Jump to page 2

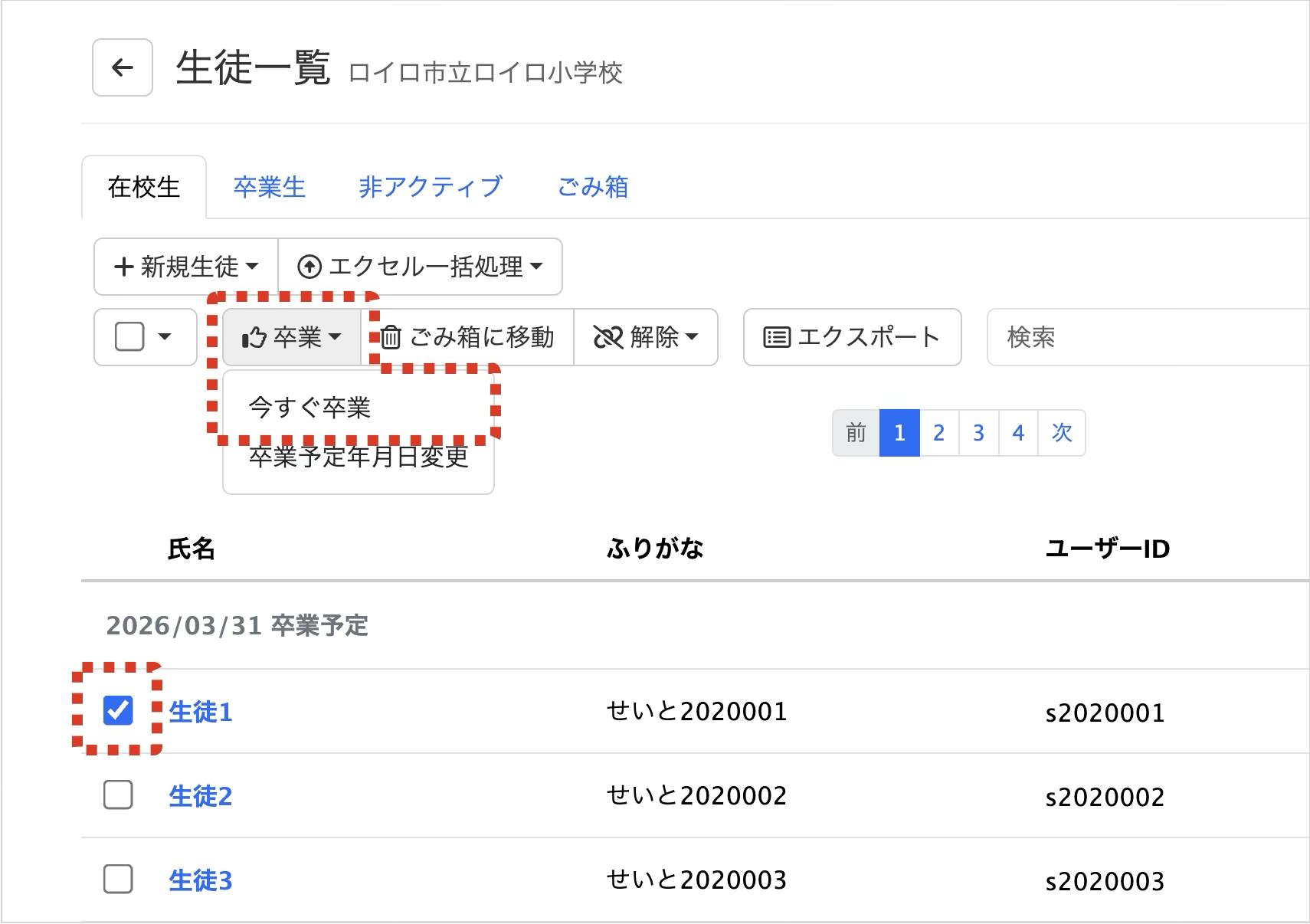[x=939, y=433]
